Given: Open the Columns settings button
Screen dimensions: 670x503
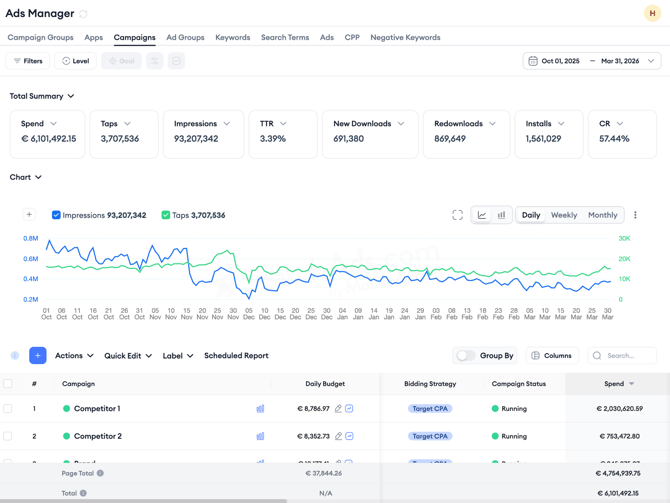Looking at the screenshot, I should point(551,356).
